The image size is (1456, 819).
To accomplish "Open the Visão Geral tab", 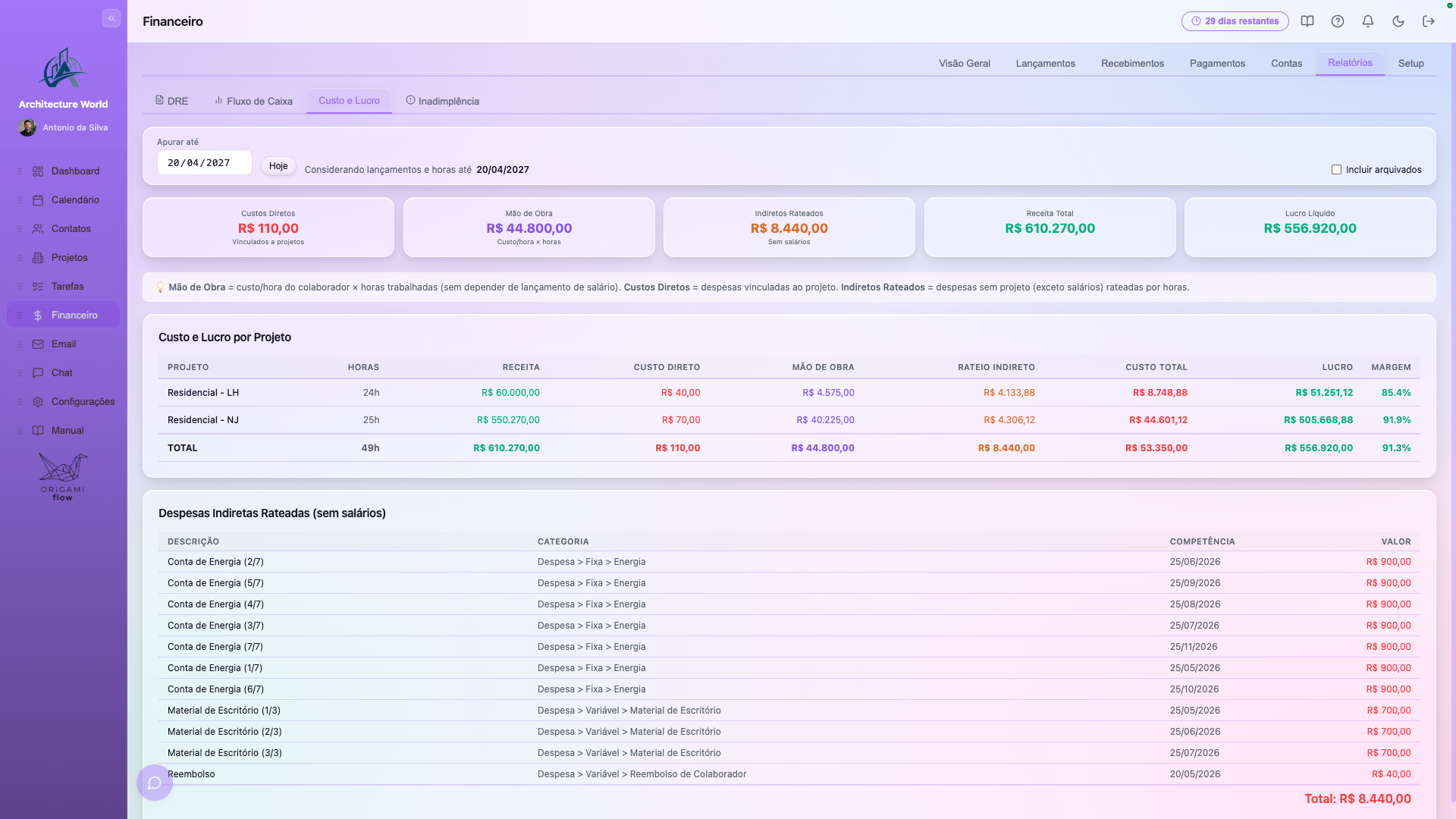I will click(x=965, y=64).
